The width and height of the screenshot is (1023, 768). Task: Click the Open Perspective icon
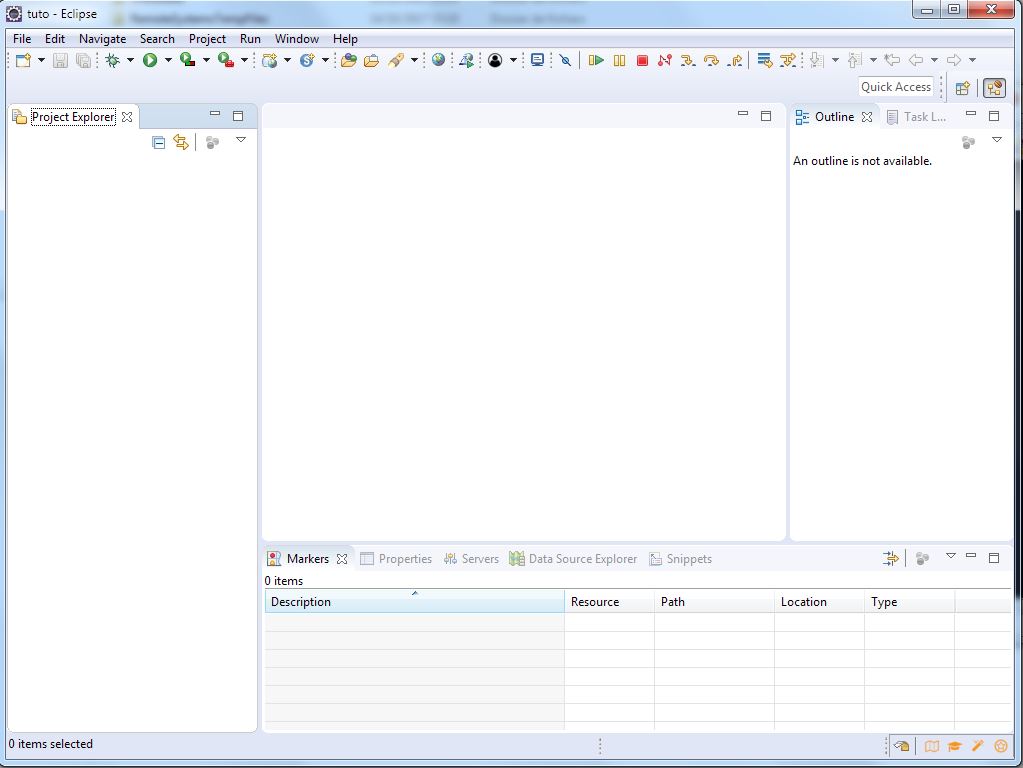[962, 88]
